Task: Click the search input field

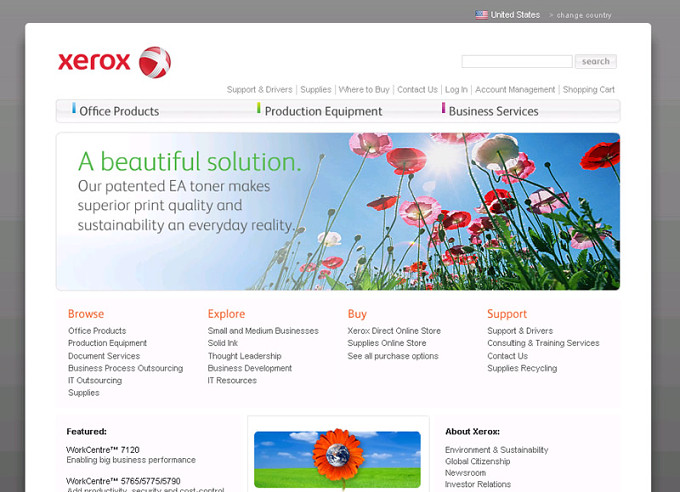Action: point(517,62)
